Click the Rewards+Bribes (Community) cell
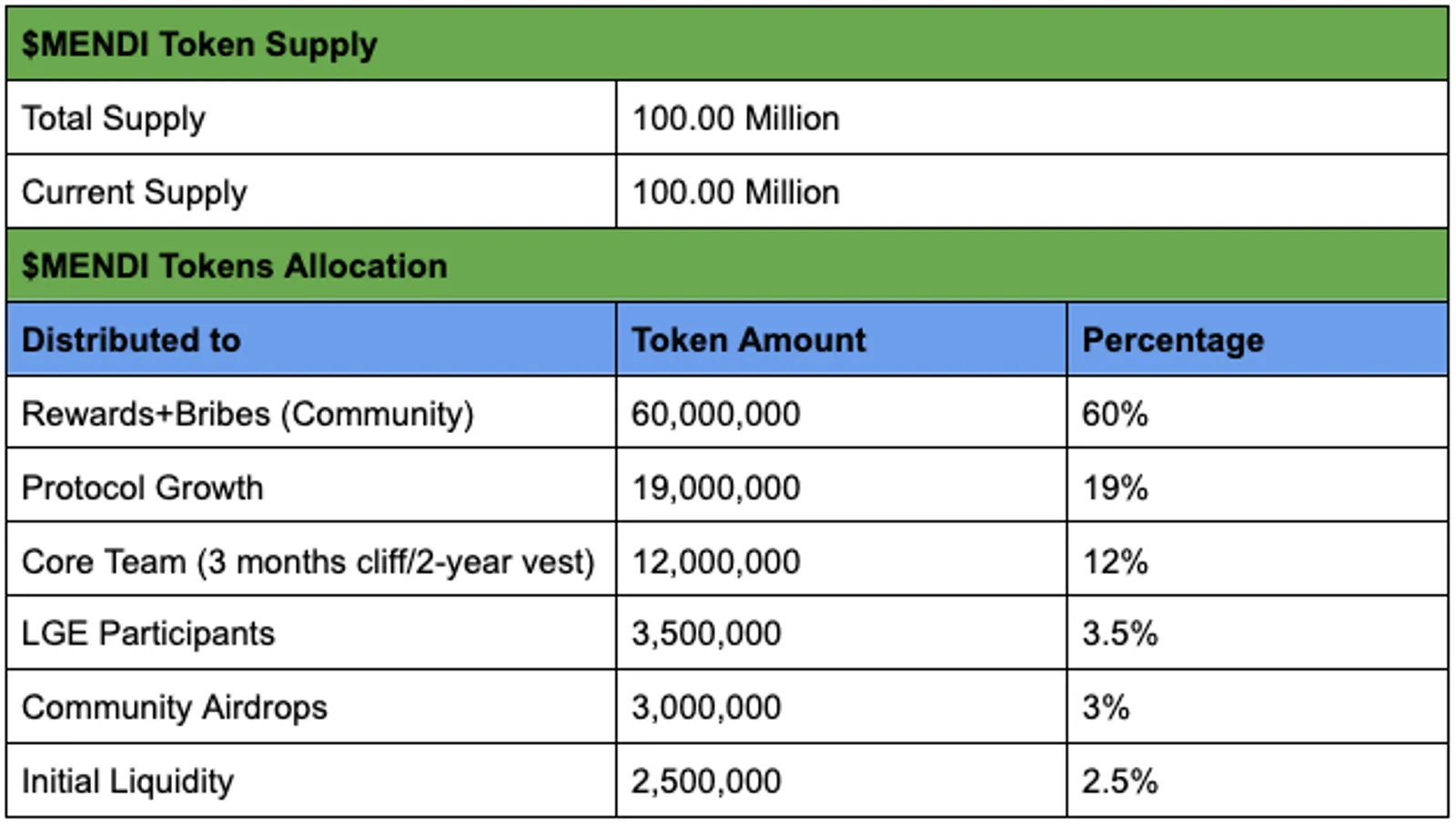 click(x=311, y=413)
